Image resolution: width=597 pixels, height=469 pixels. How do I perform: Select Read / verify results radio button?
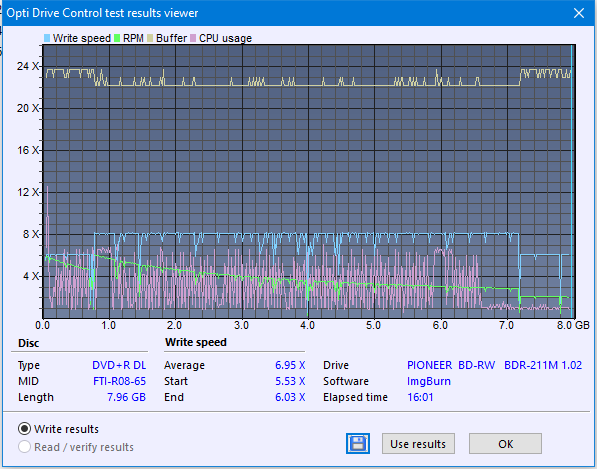[x=24, y=447]
